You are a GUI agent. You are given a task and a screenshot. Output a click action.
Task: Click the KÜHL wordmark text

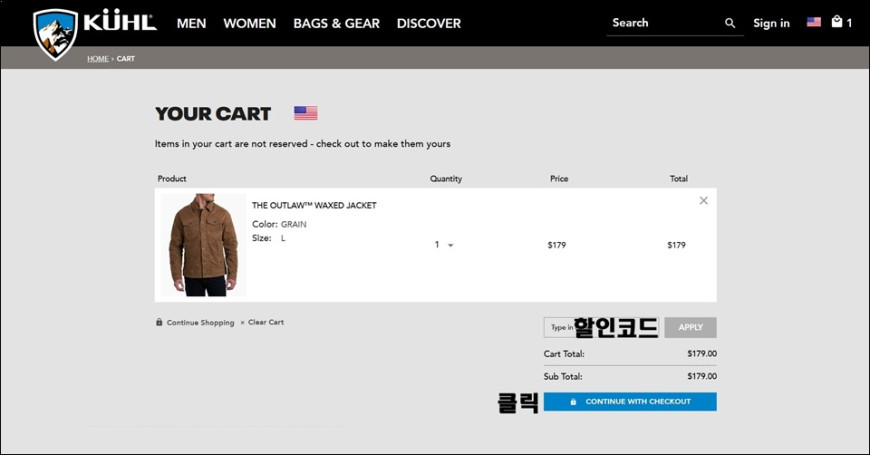click(120, 22)
